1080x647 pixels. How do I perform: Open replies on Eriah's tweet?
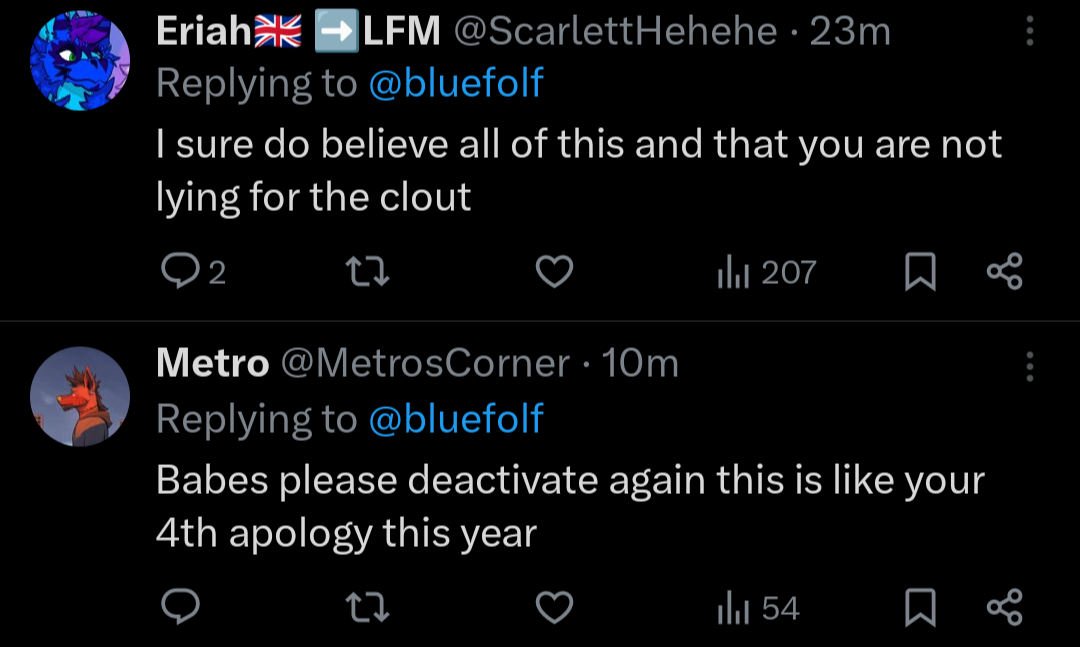click(193, 271)
